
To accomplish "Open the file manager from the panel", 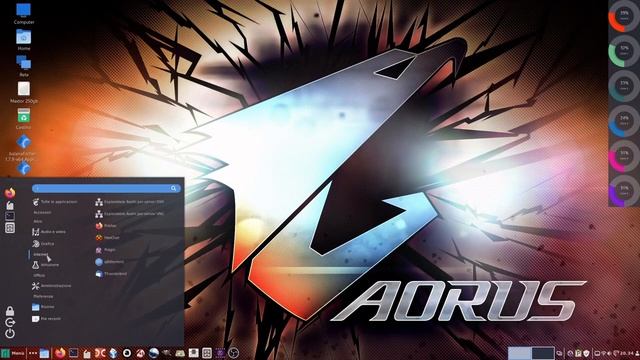I will coord(44,353).
